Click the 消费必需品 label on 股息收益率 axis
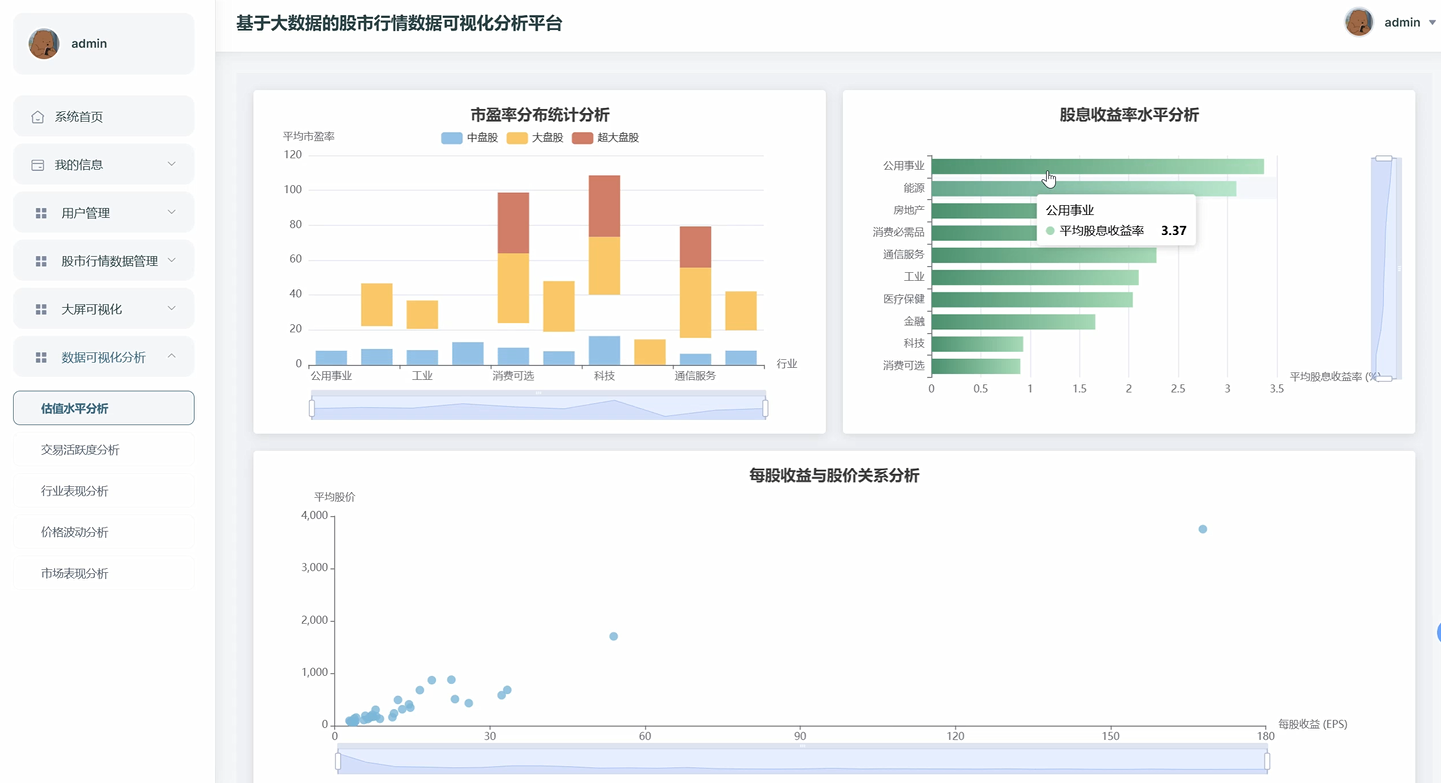This screenshot has width=1441, height=783. [x=898, y=233]
